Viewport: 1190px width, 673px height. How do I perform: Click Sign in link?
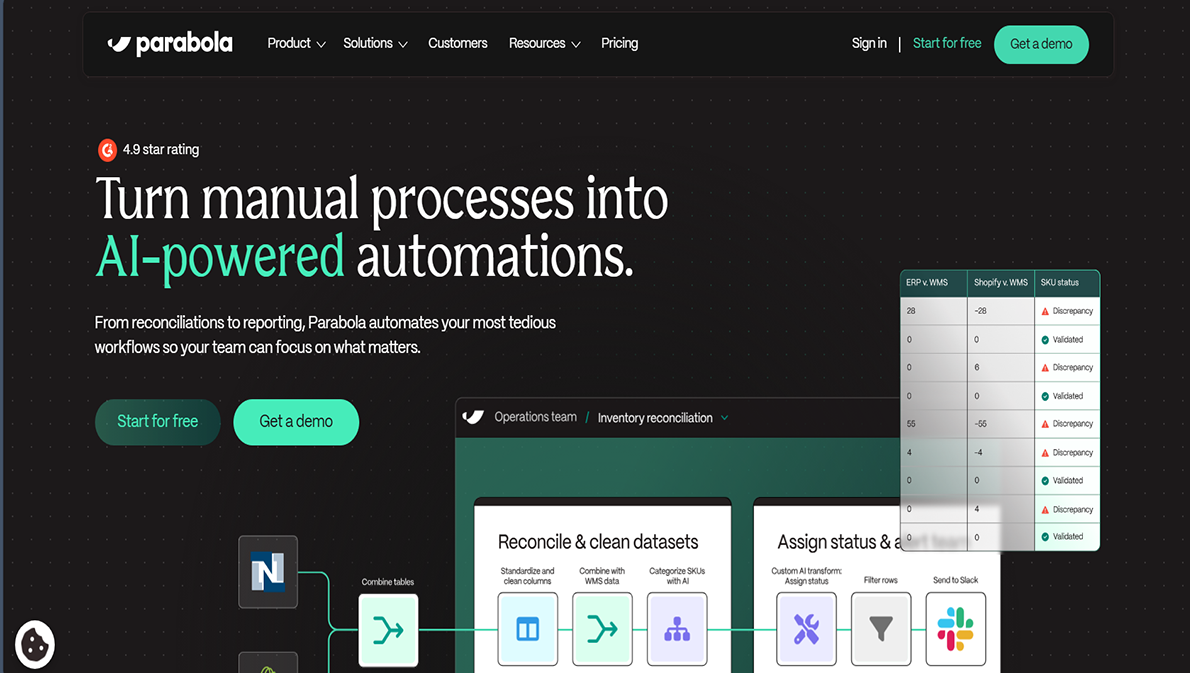[869, 43]
